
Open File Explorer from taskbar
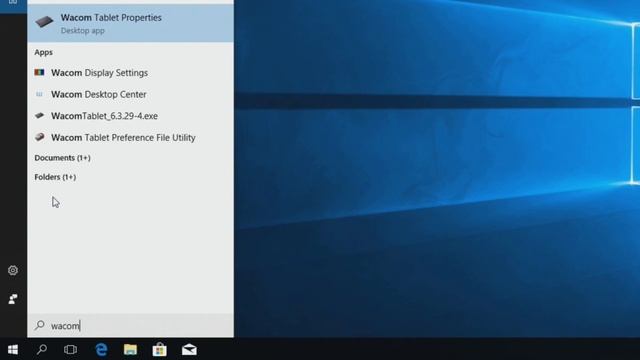point(130,349)
